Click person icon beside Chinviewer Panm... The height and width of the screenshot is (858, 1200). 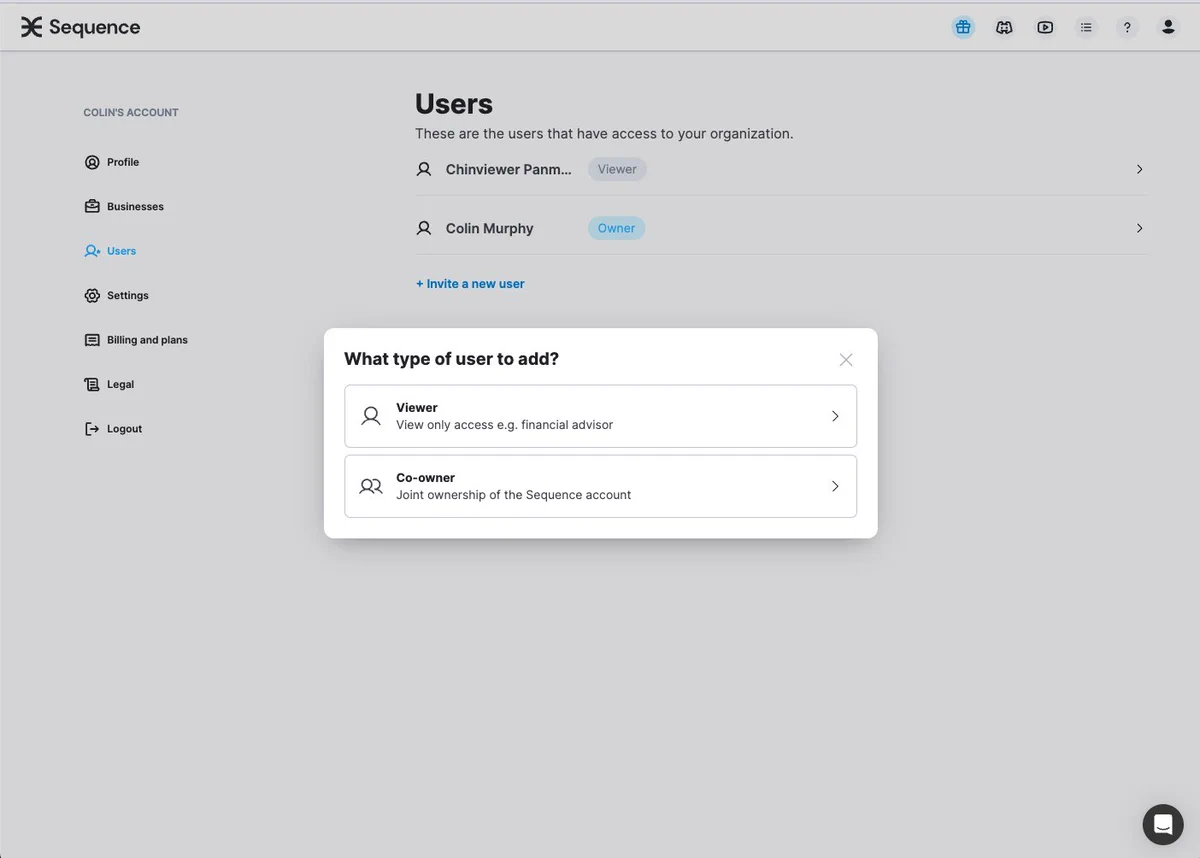point(424,169)
